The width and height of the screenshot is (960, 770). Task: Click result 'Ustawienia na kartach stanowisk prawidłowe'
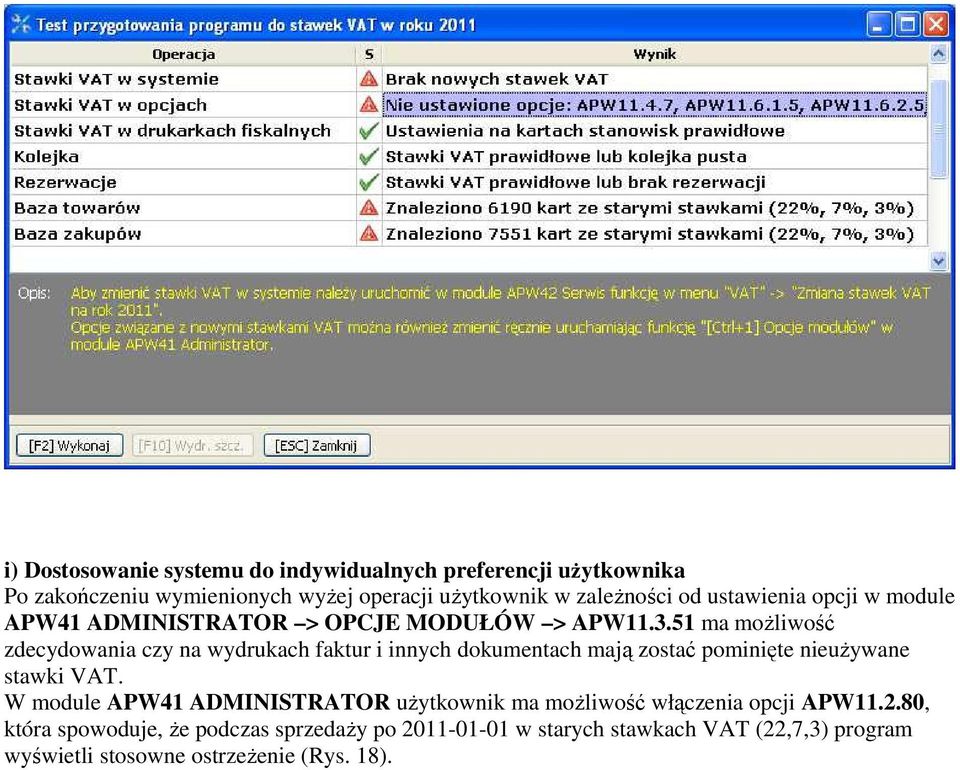[654, 130]
